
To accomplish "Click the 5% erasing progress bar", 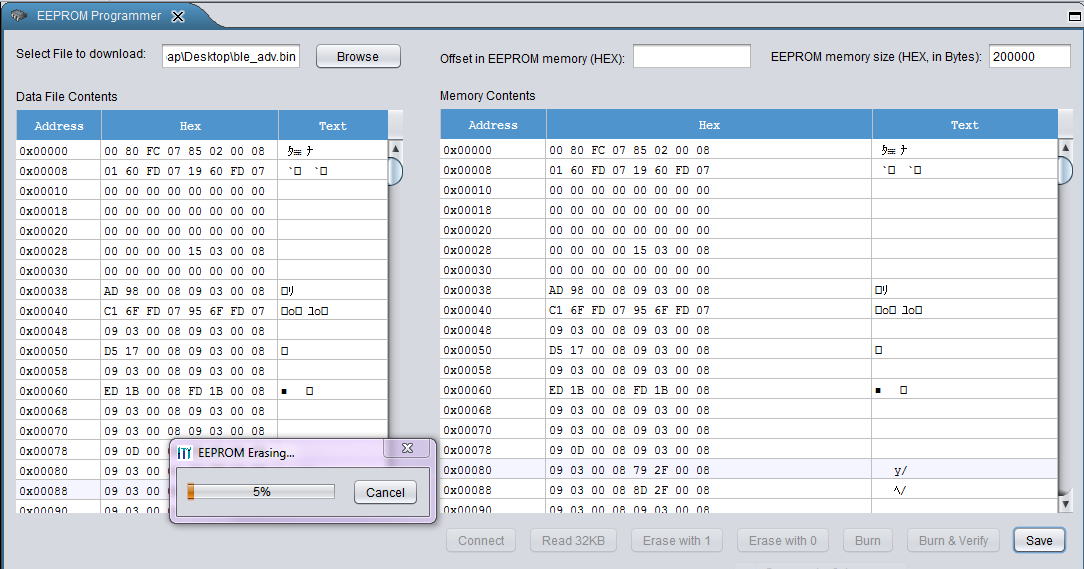I will [261, 492].
